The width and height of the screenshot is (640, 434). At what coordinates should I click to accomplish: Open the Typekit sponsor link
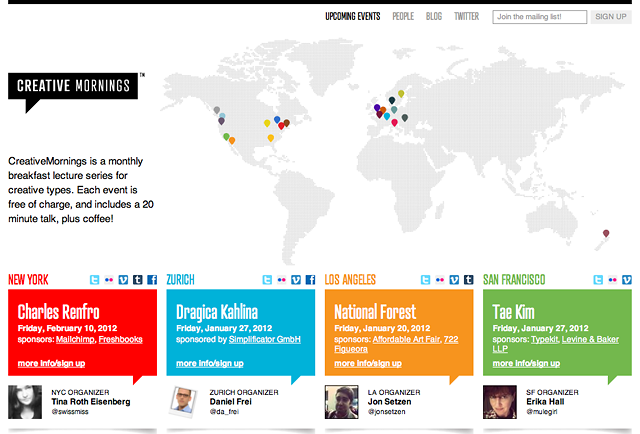coord(544,339)
